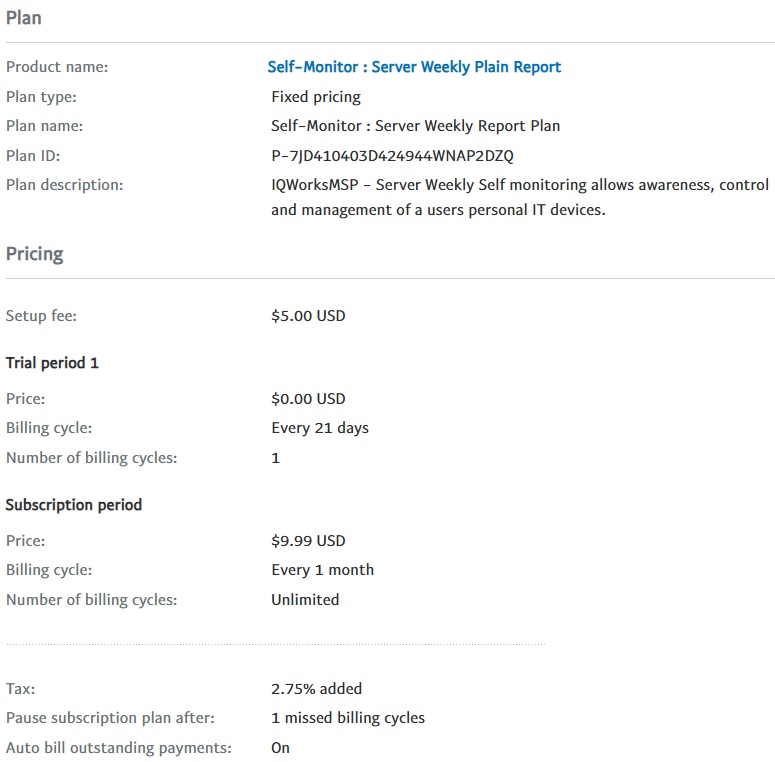Click the plan name Server Weekly Report Plan
This screenshot has height=762, width=775.
point(415,126)
